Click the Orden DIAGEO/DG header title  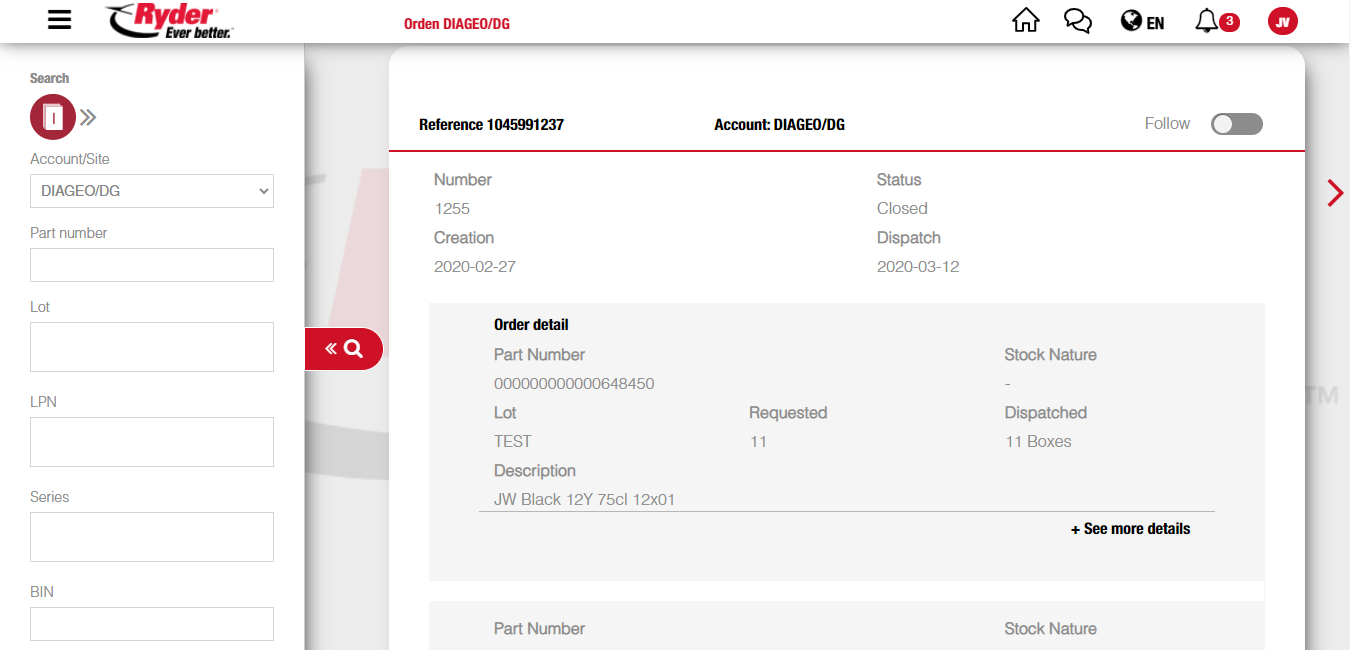coord(456,23)
